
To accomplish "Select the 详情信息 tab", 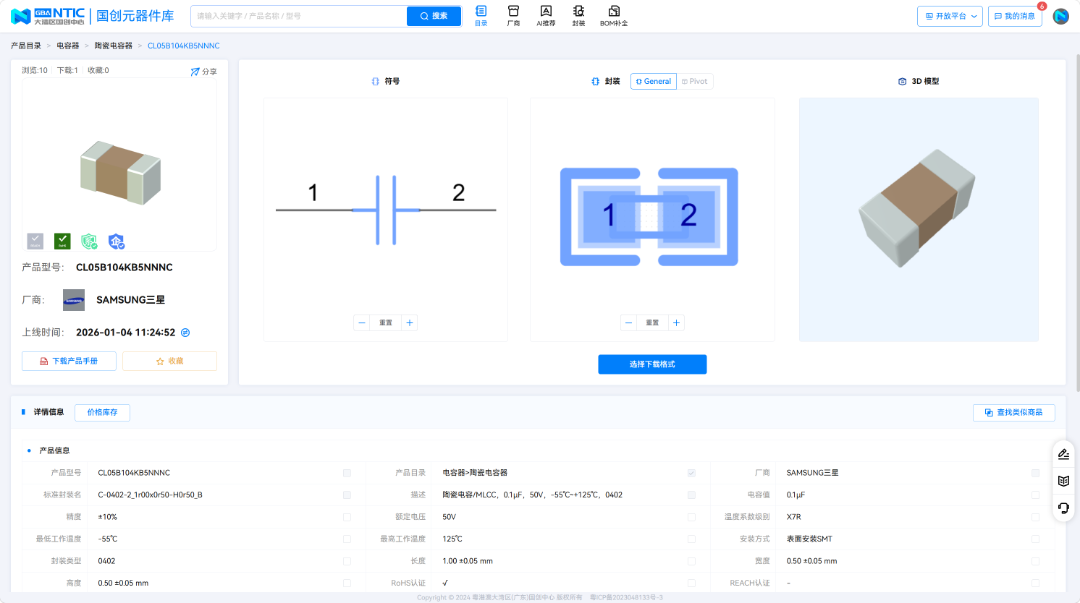I will (48, 412).
